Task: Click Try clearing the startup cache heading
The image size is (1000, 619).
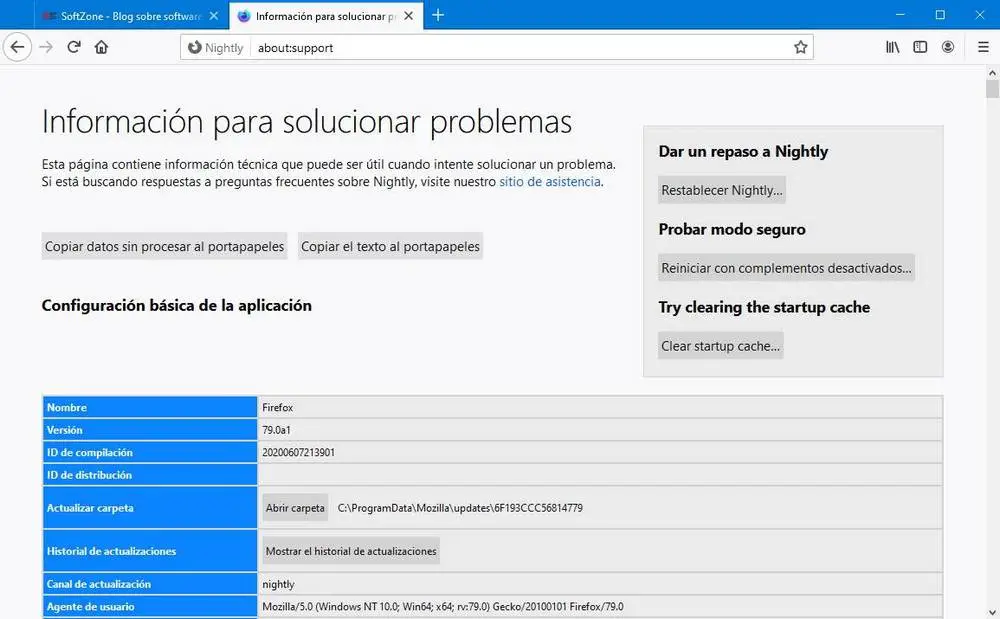Action: click(x=764, y=307)
